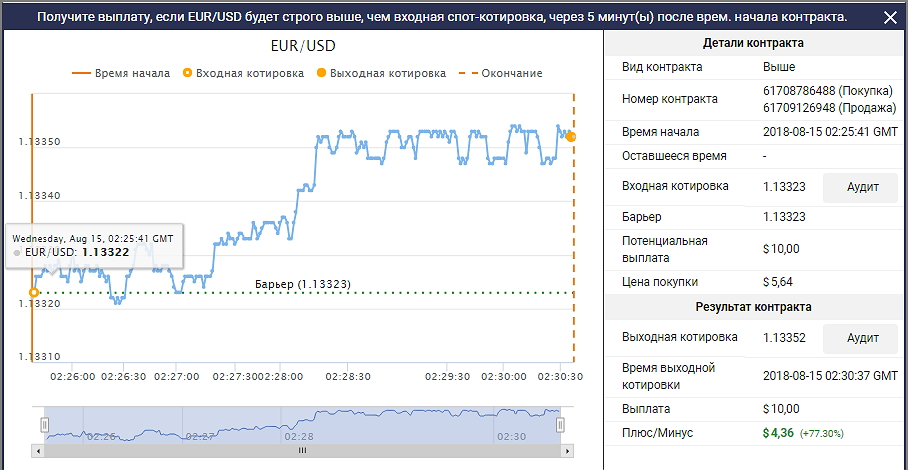Click the 02:28:30 time axis label
This screenshot has width=908, height=470.
click(347, 377)
